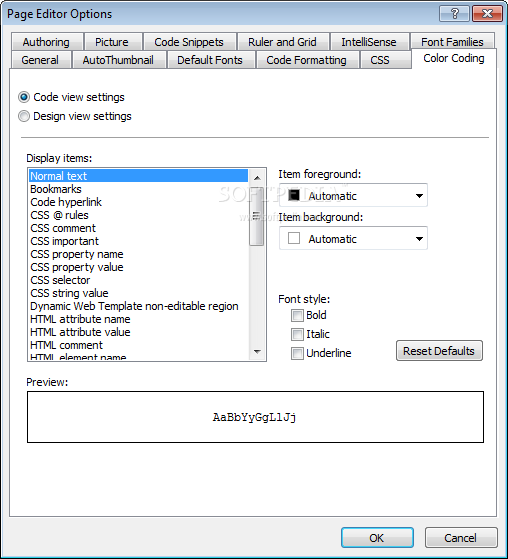The height and width of the screenshot is (559, 508).
Task: Open the Item foreground color dropdown
Action: pos(353,195)
